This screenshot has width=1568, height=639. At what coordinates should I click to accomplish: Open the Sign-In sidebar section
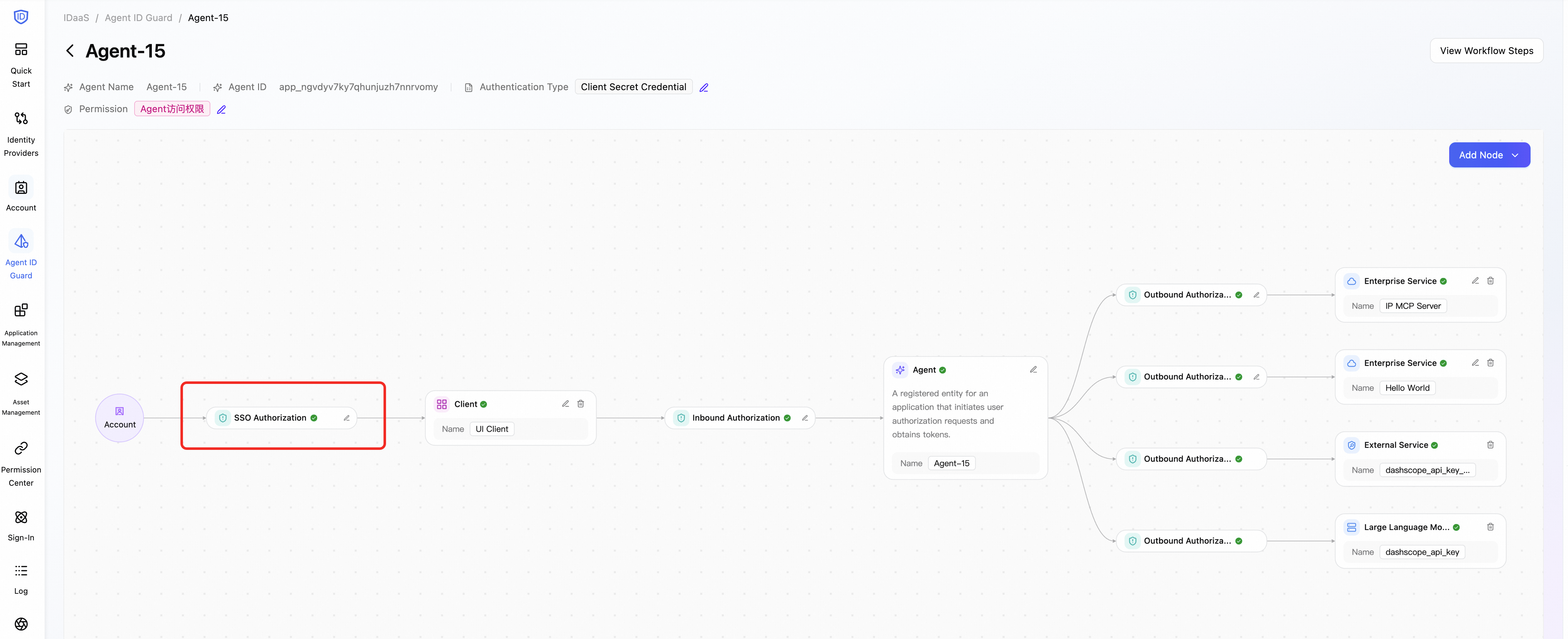click(21, 526)
